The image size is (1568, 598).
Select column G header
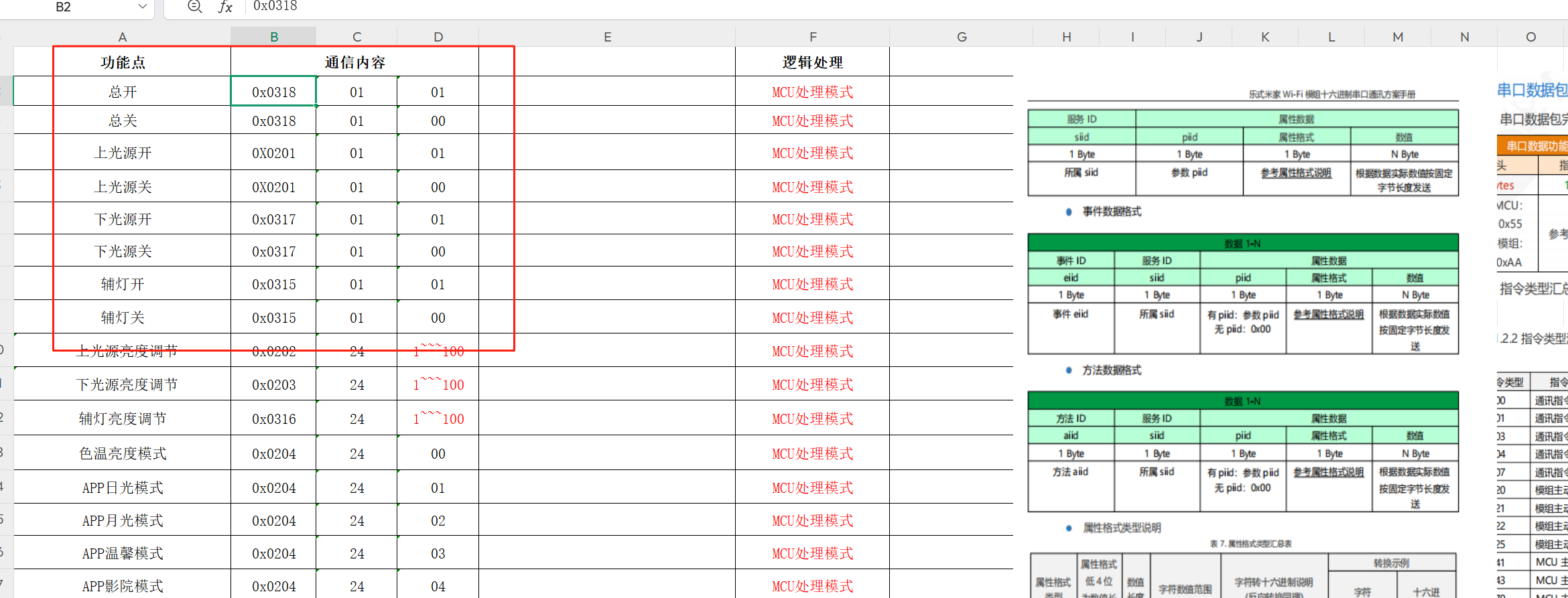tap(962, 37)
